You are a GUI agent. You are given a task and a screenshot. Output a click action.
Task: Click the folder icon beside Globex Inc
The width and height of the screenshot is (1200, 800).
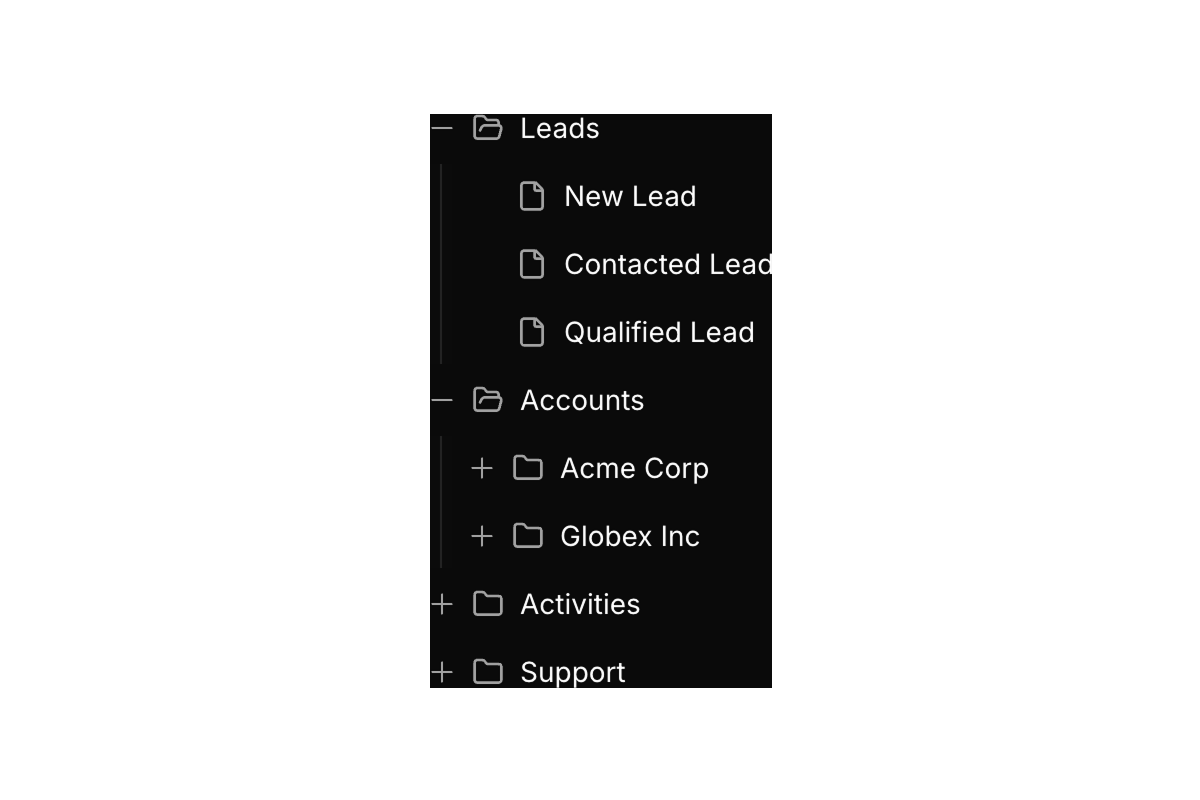pyautogui.click(x=528, y=536)
